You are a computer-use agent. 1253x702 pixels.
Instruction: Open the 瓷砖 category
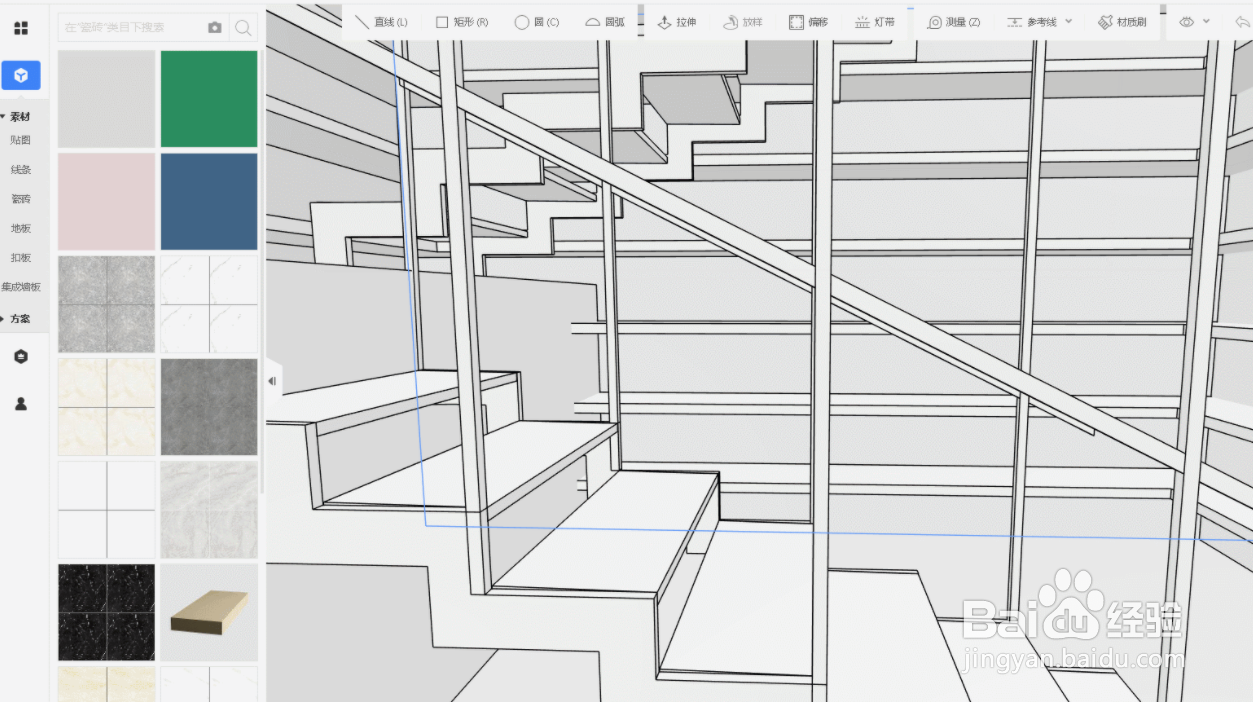pos(21,199)
